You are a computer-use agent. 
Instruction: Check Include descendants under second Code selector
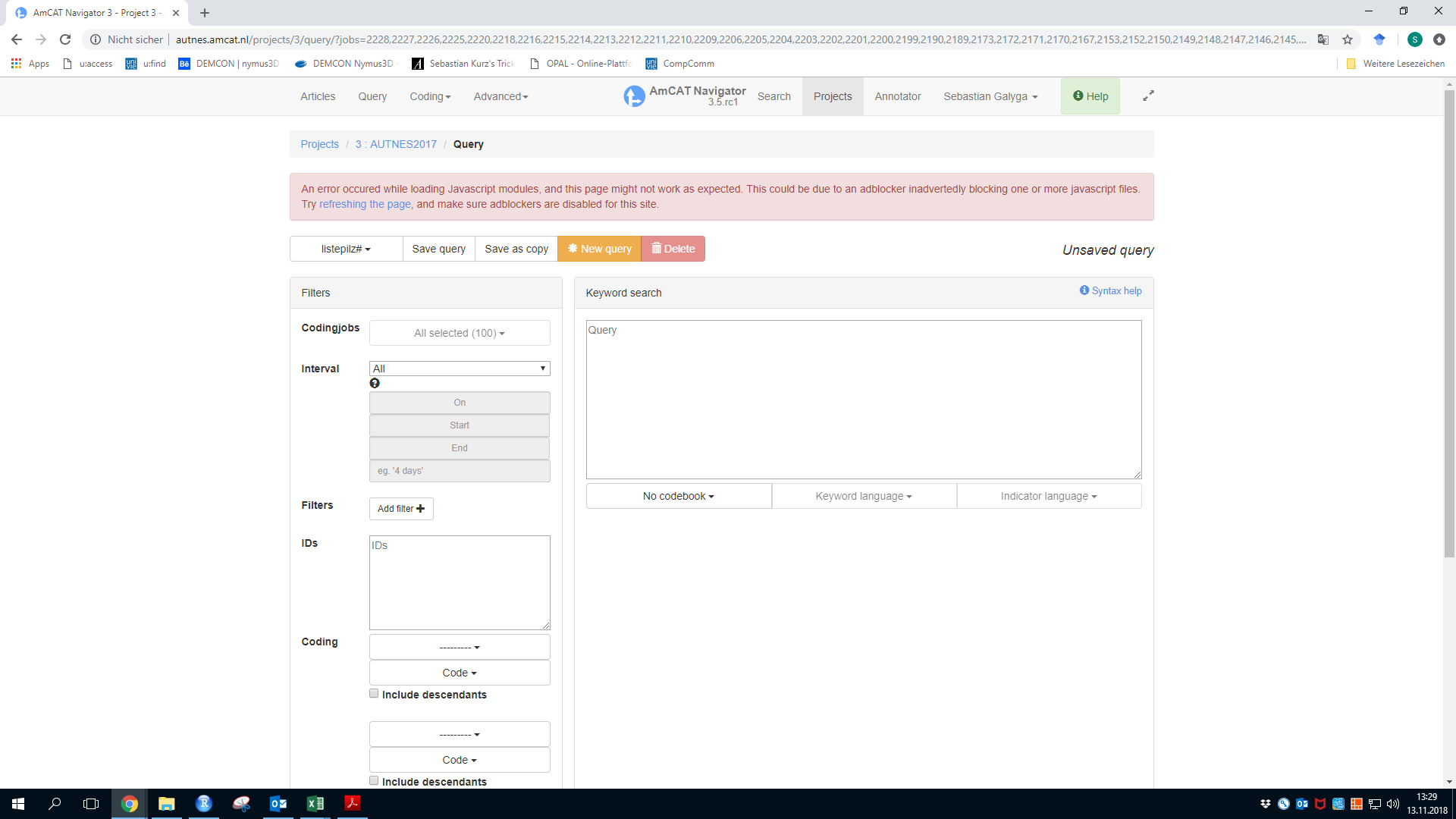coord(374,780)
